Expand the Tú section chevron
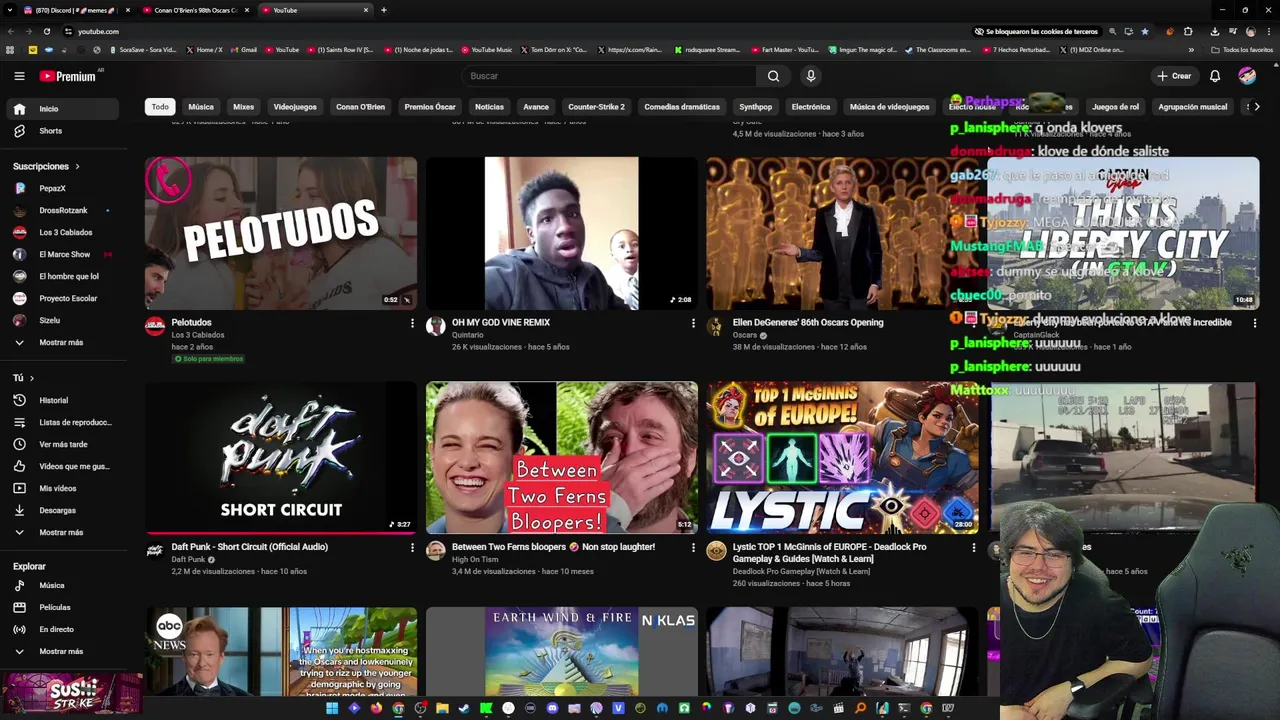This screenshot has height=720, width=1280. tap(31, 378)
